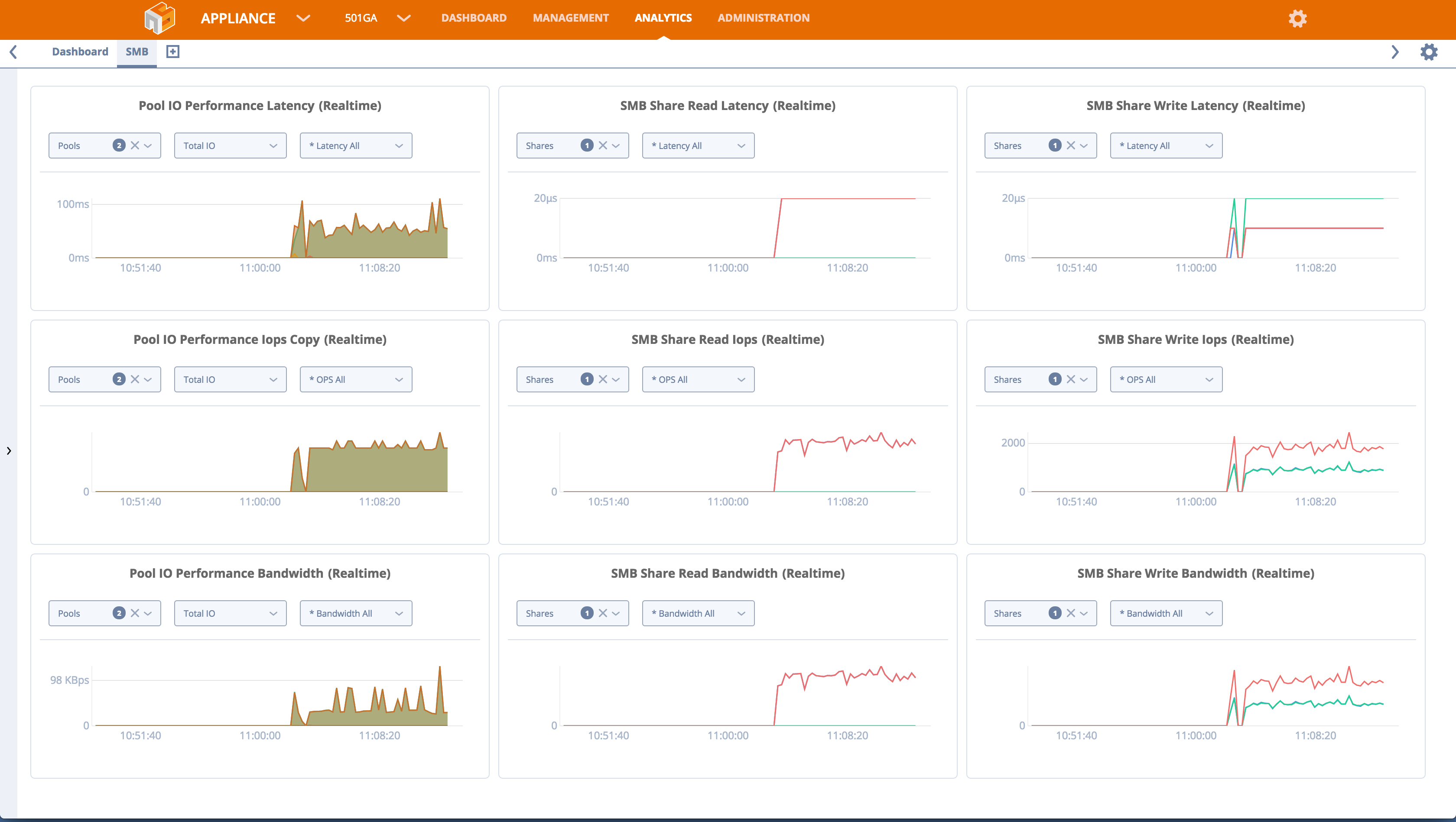Click right arrow to scroll tabs forward
The width and height of the screenshot is (1456, 822).
[1394, 52]
